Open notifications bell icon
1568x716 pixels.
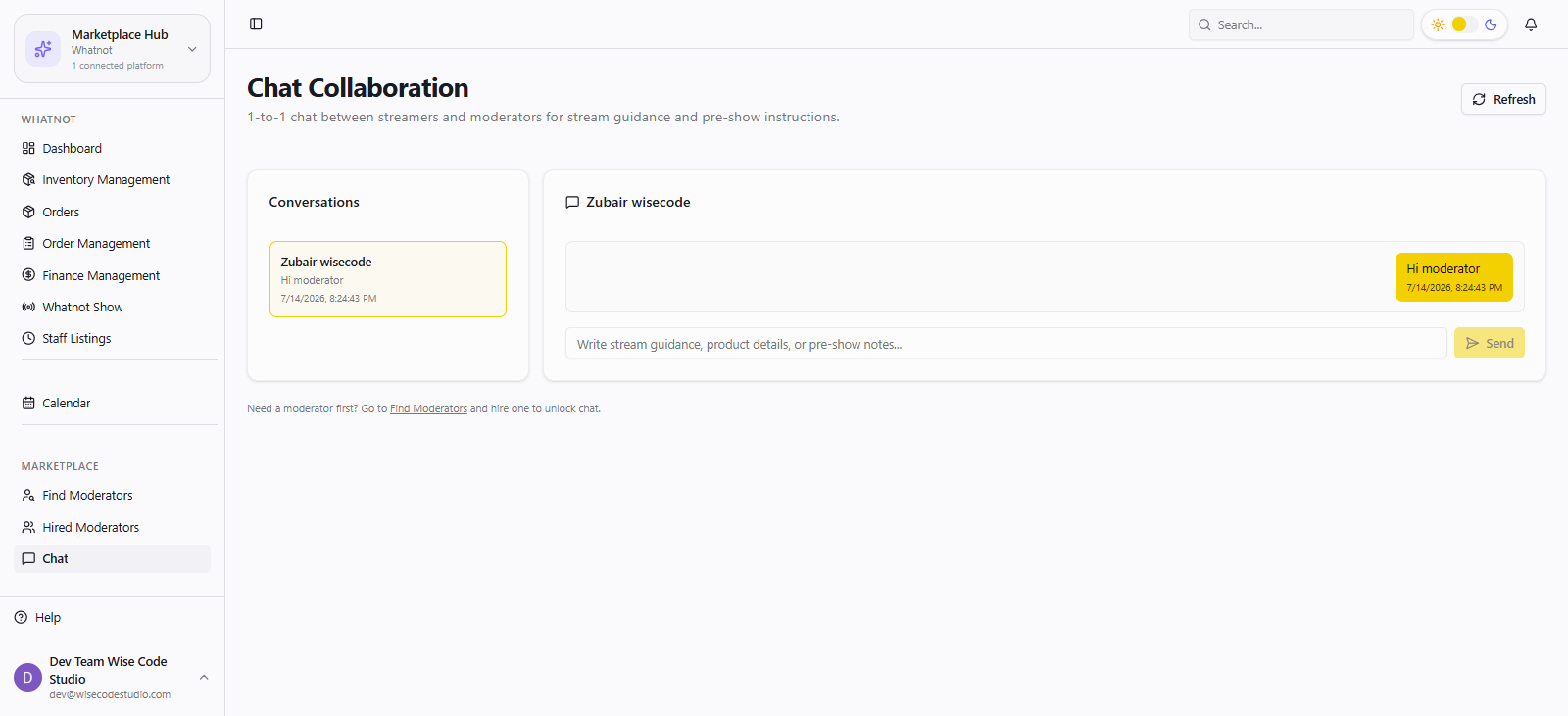(1531, 24)
